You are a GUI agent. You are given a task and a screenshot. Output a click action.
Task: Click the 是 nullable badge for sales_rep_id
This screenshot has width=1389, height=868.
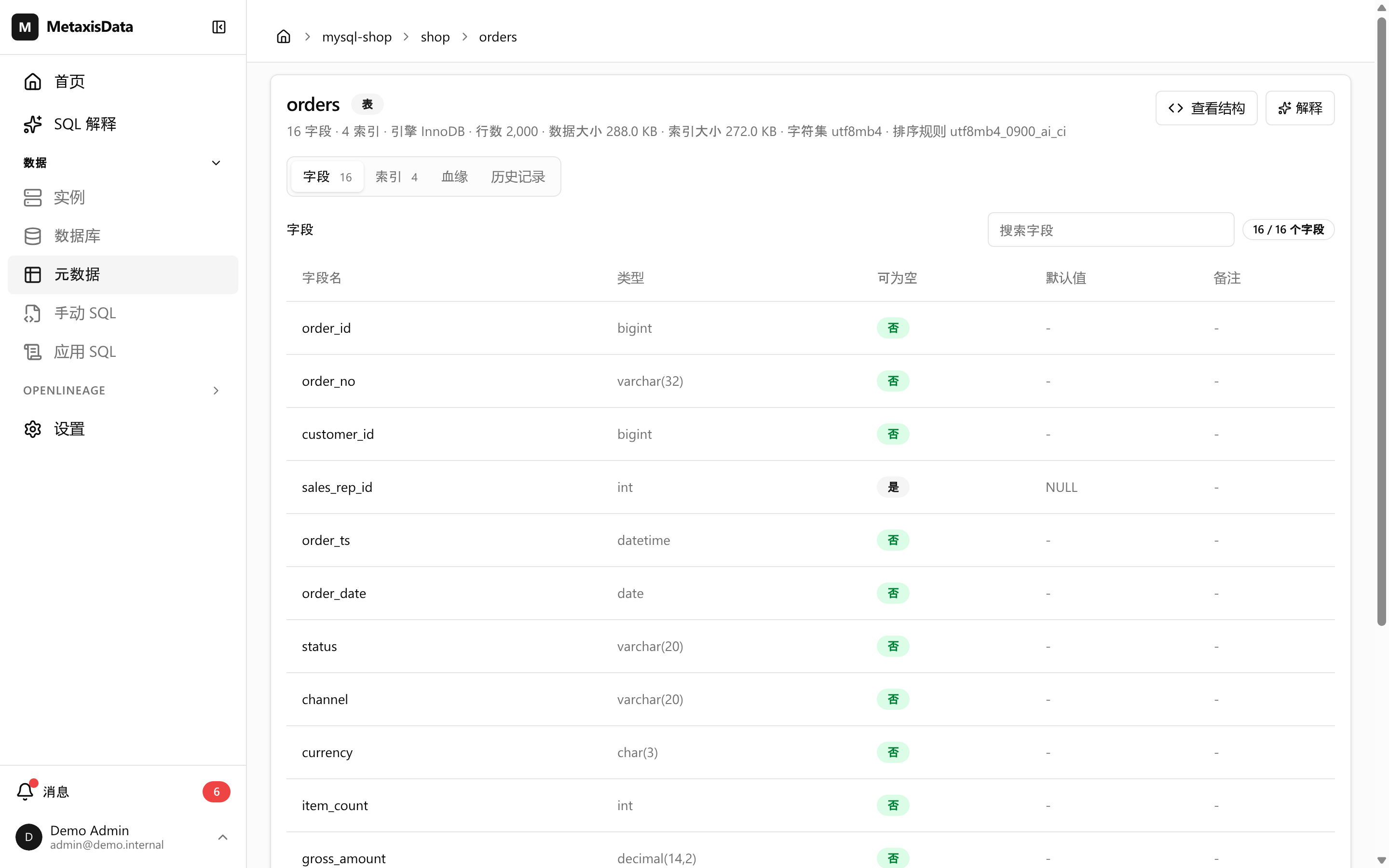coord(893,488)
